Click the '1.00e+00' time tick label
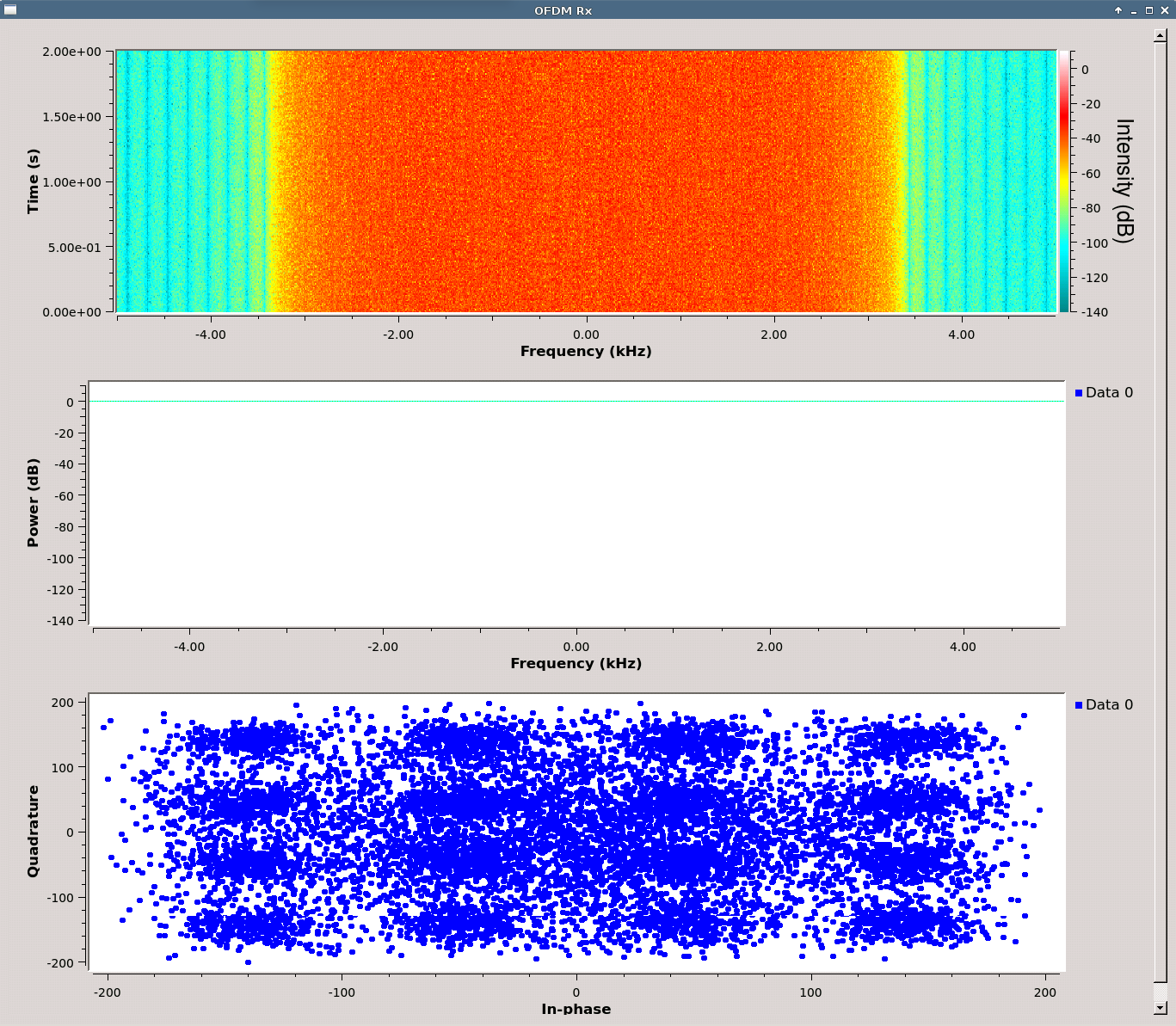The width and height of the screenshot is (1176, 1026). (71, 182)
